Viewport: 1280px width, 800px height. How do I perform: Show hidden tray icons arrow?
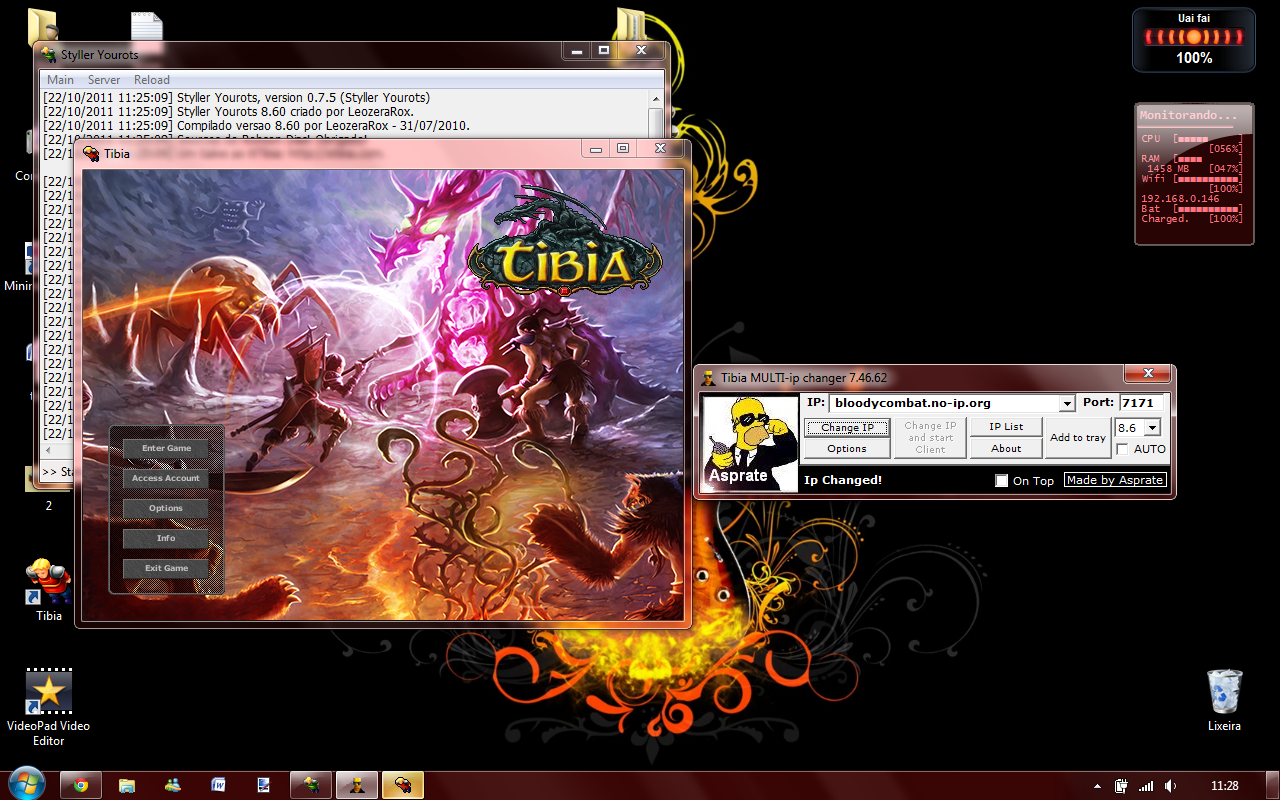(1097, 786)
